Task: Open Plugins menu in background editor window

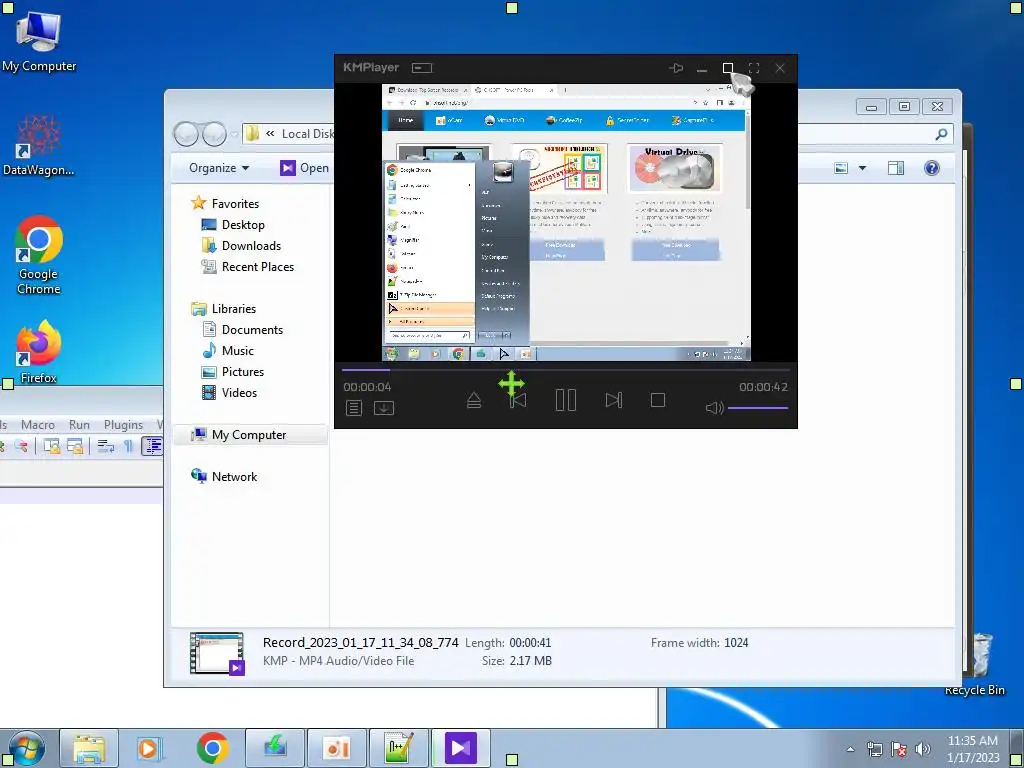Action: [x=123, y=424]
